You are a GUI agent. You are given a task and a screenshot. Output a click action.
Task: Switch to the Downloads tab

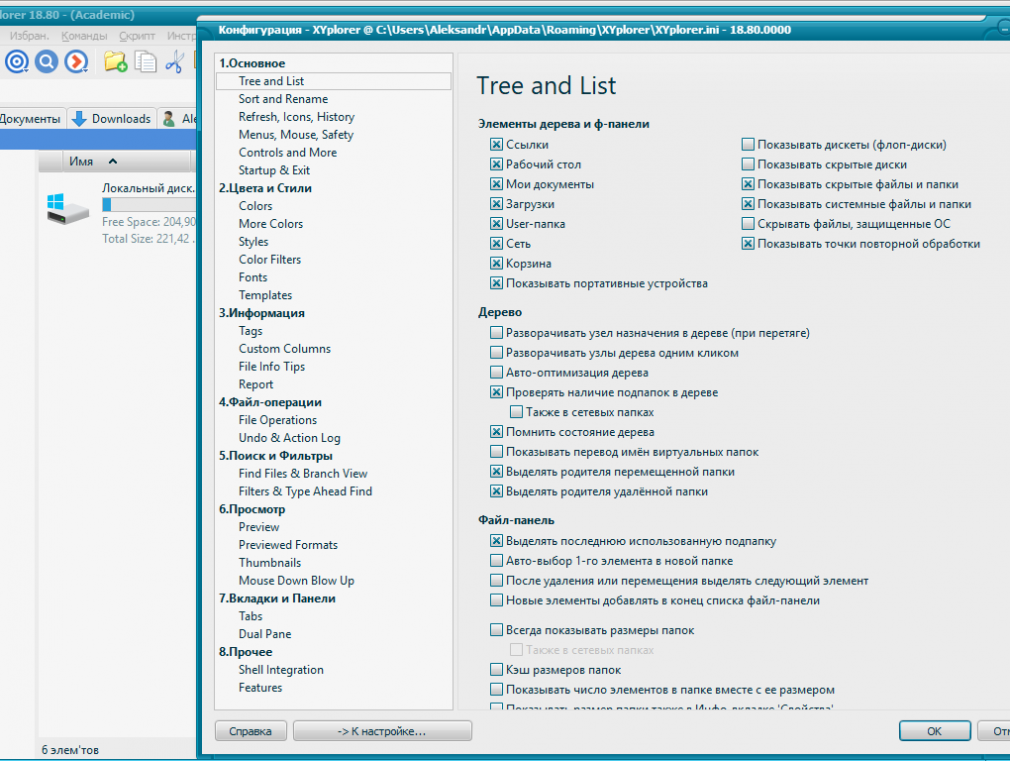point(112,119)
